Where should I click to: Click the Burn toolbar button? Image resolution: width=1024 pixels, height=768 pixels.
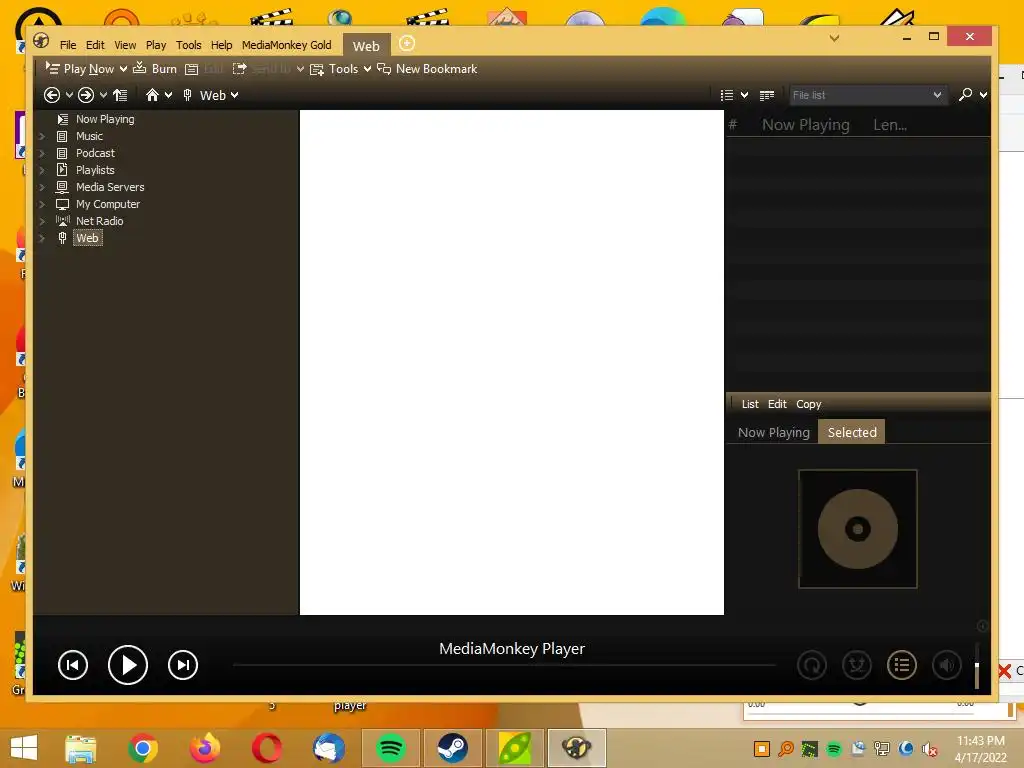point(155,69)
